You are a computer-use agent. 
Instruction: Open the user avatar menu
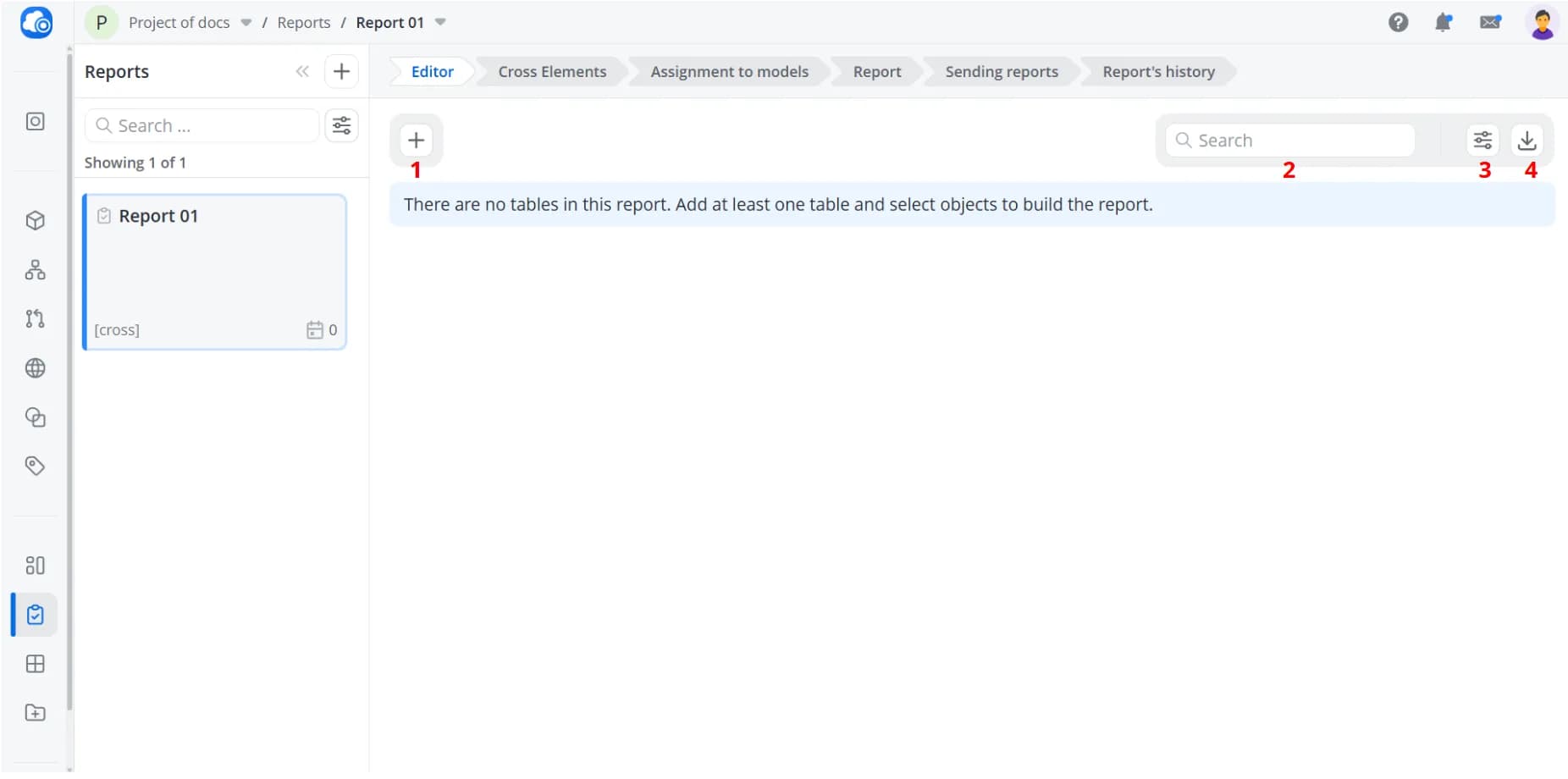[1542, 23]
